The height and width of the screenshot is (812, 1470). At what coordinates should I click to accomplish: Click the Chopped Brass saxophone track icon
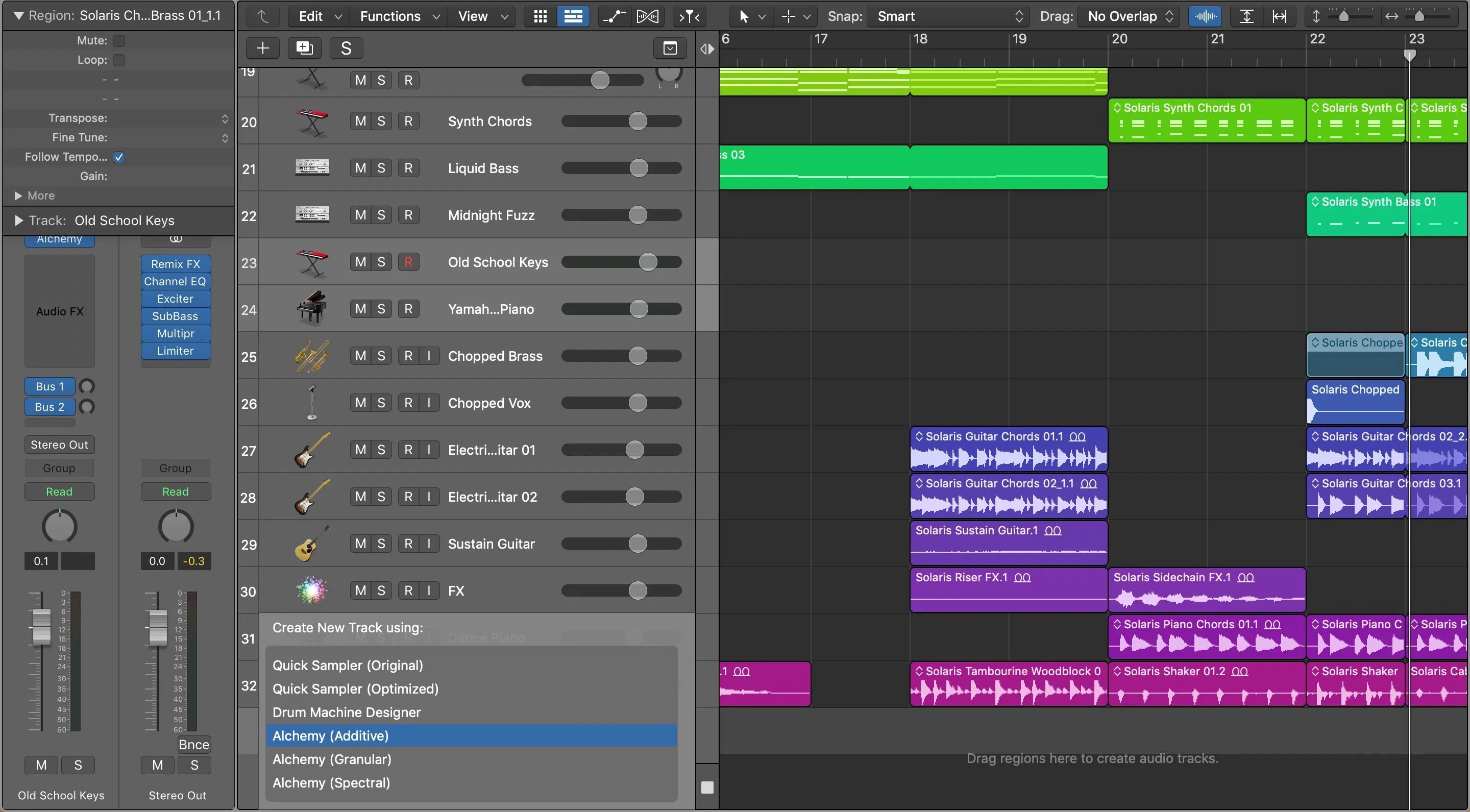click(311, 356)
